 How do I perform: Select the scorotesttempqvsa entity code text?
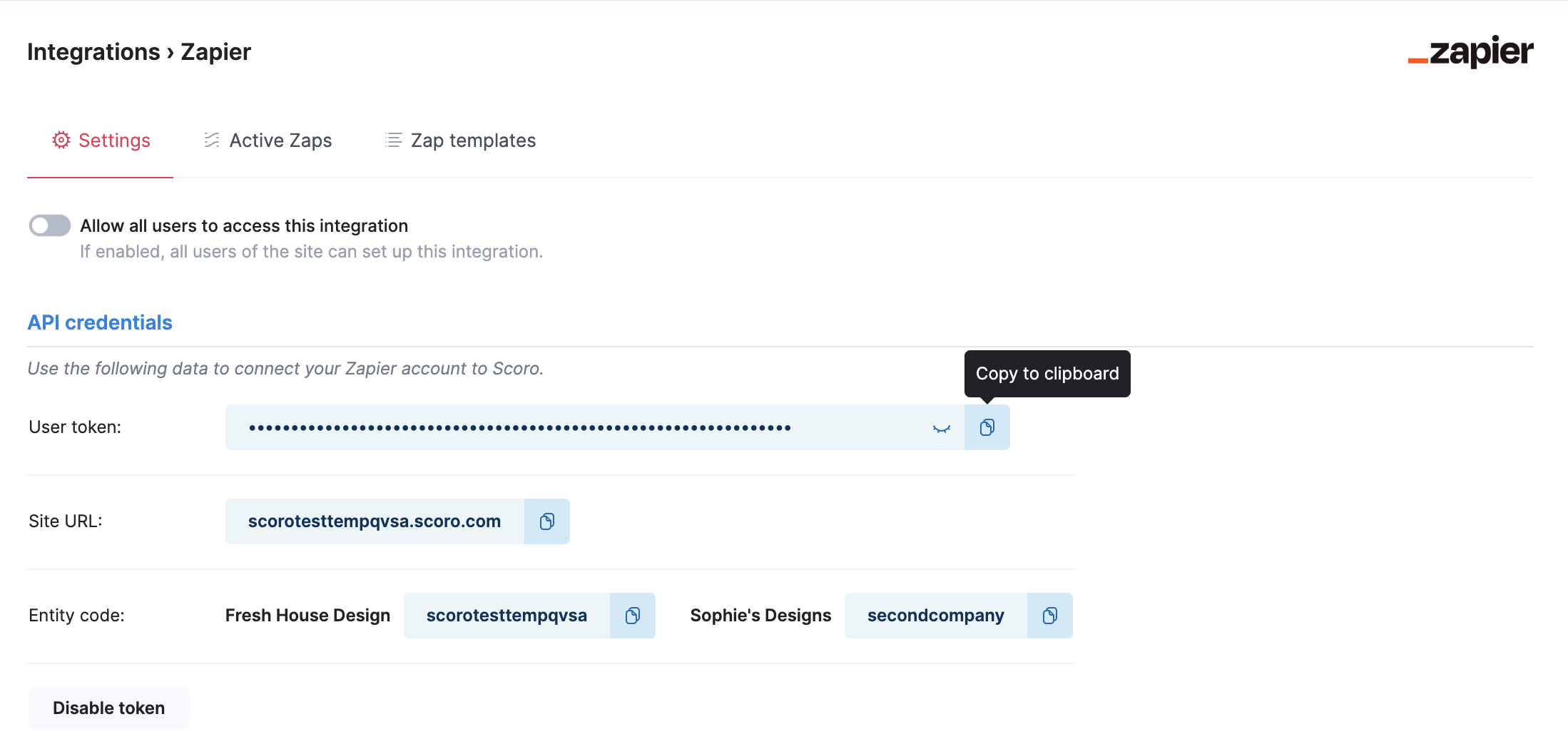pyautogui.click(x=506, y=616)
